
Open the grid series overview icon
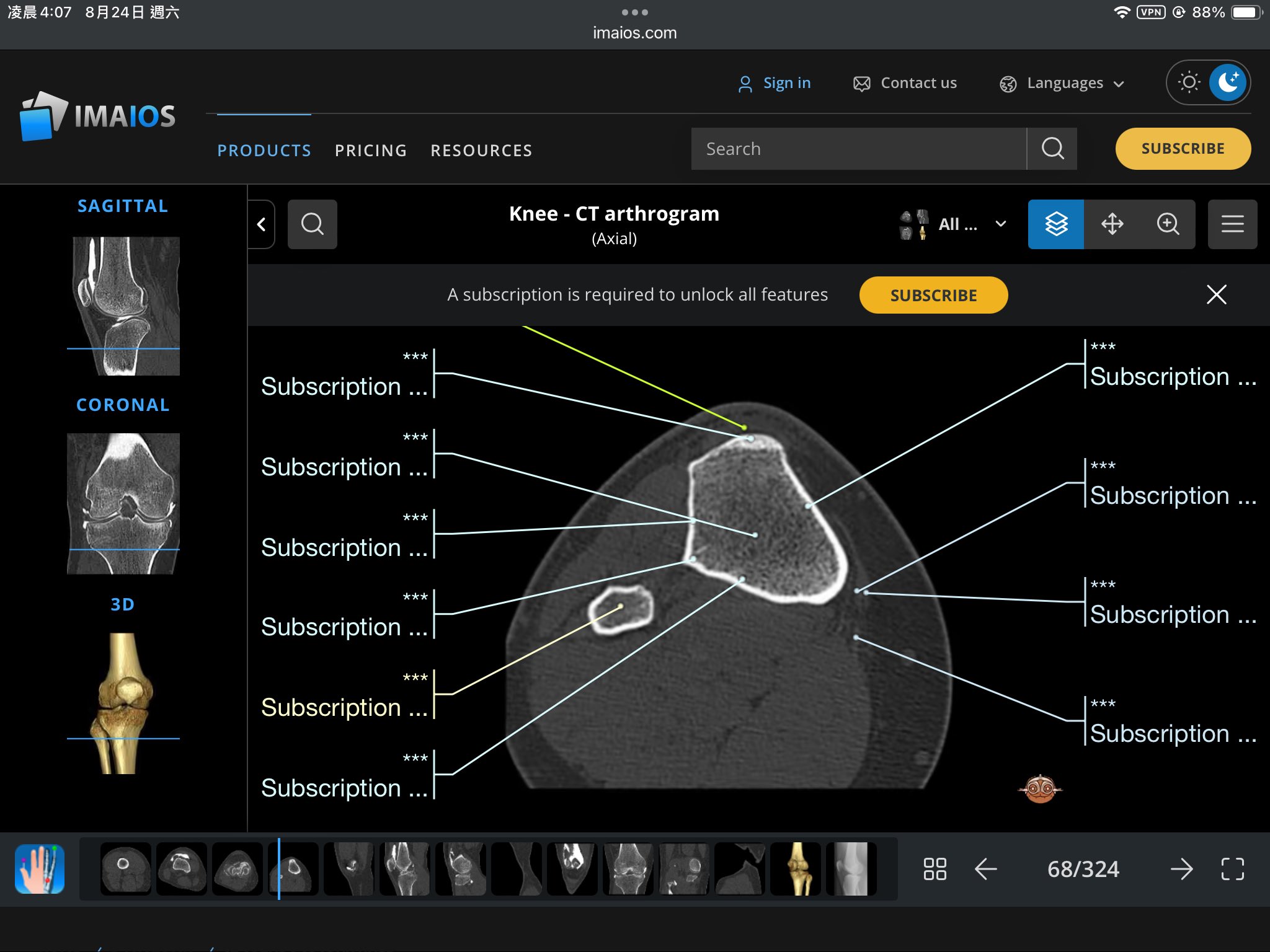click(x=935, y=869)
